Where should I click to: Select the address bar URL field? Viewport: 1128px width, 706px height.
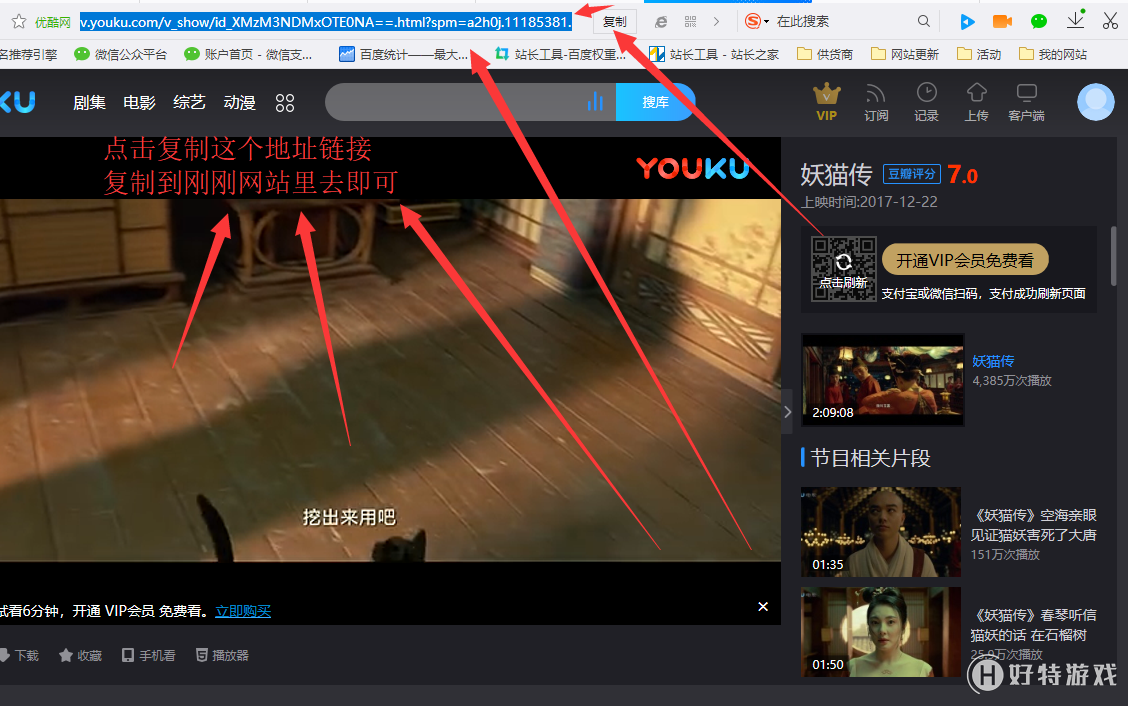(325, 22)
